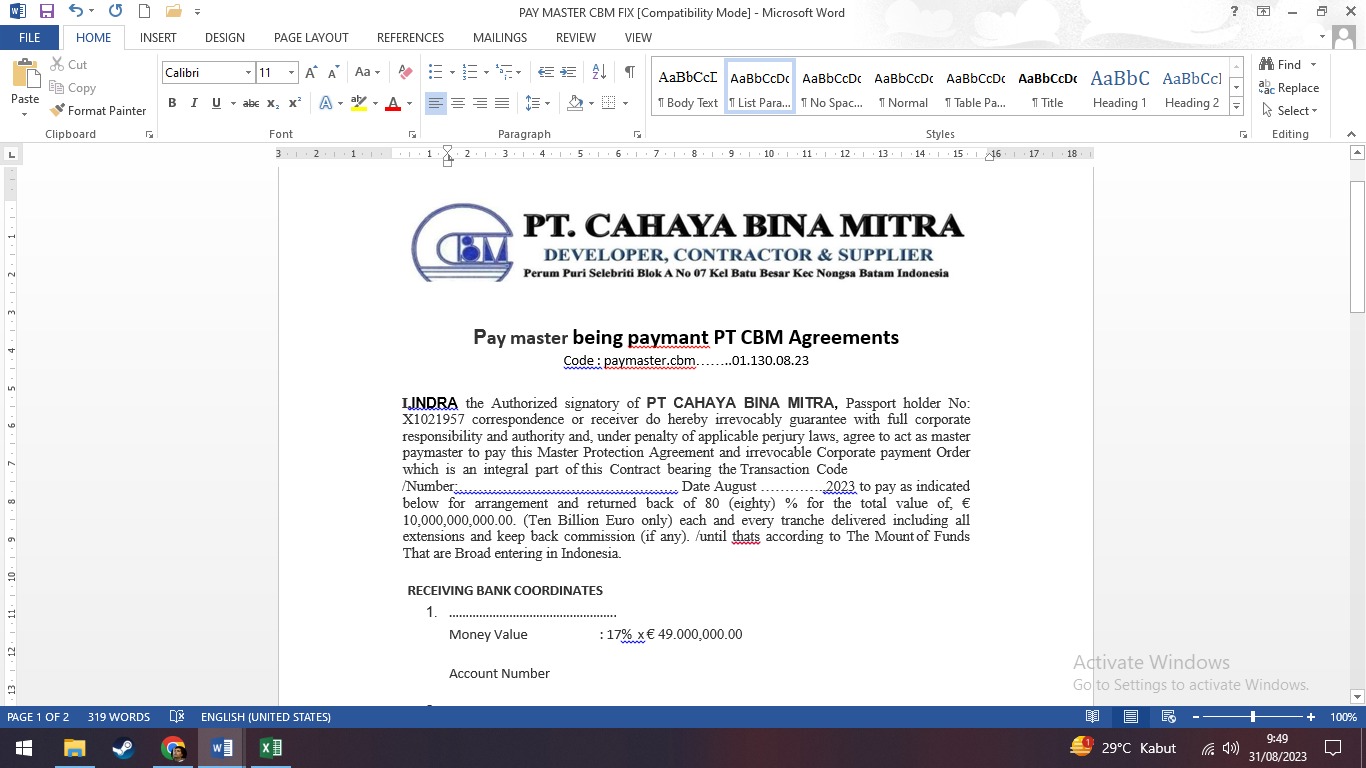Open the font size dropdown
This screenshot has width=1366, height=768.
coord(291,73)
